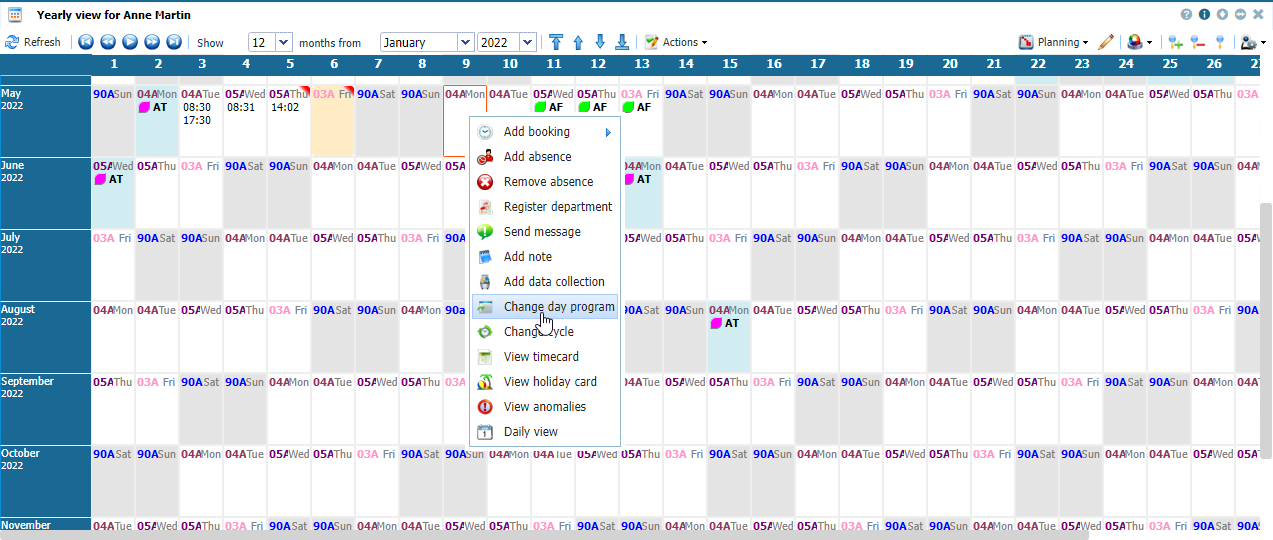Open the Planning dropdown menu
This screenshot has height=540, width=1273.
pyautogui.click(x=1055, y=42)
